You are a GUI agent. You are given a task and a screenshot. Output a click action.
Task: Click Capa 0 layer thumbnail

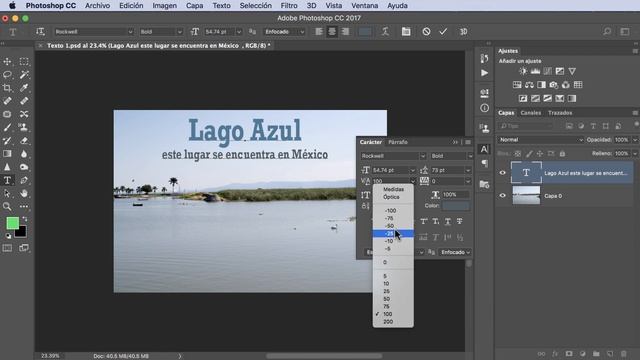point(526,196)
